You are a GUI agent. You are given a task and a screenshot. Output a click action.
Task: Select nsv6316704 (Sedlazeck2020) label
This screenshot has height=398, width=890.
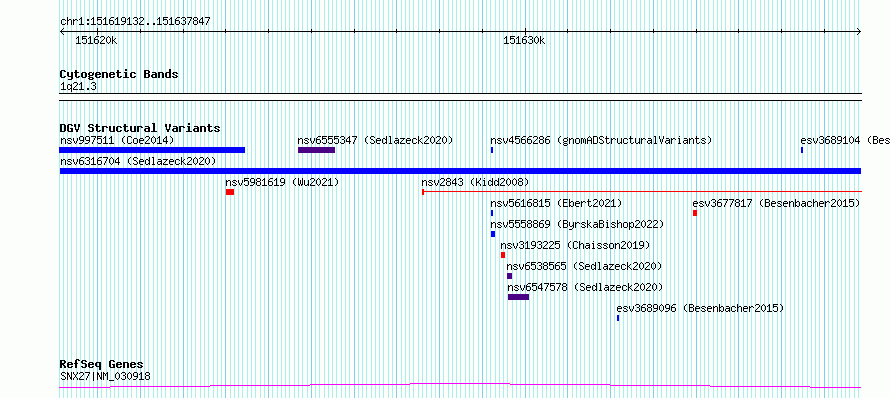coord(138,161)
